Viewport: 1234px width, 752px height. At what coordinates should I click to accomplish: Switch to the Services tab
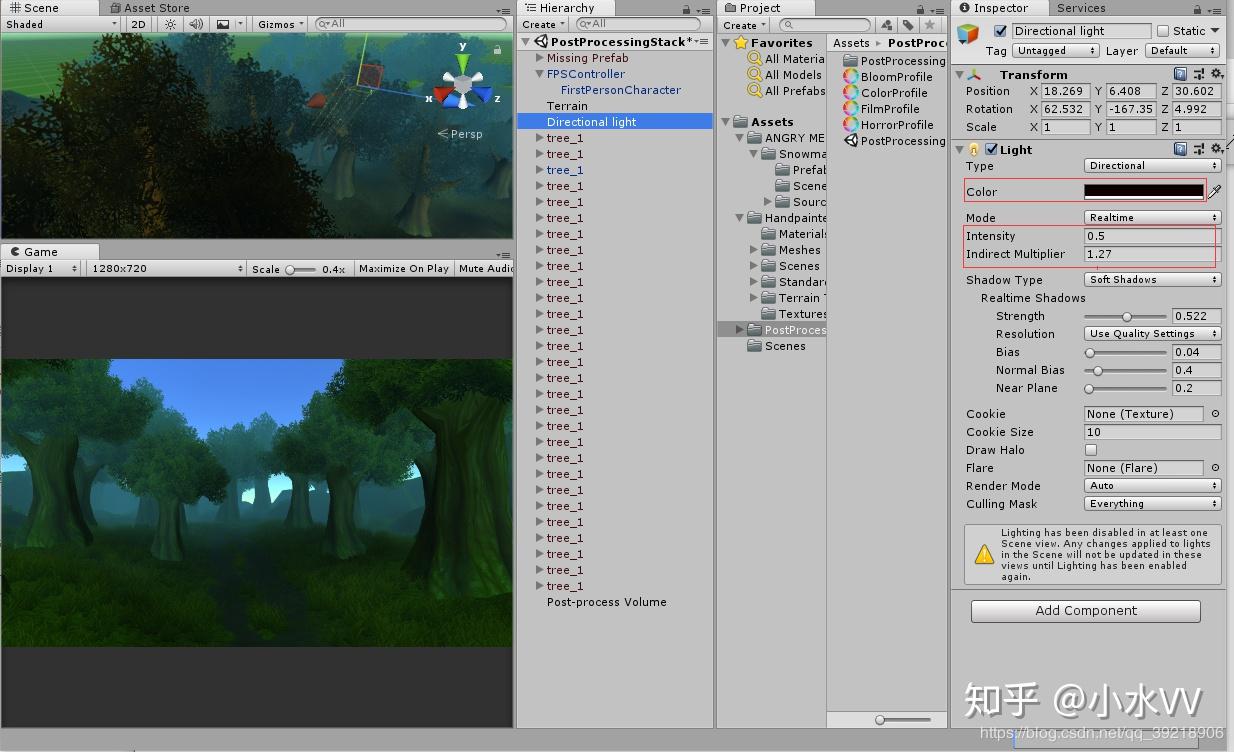pos(1080,8)
